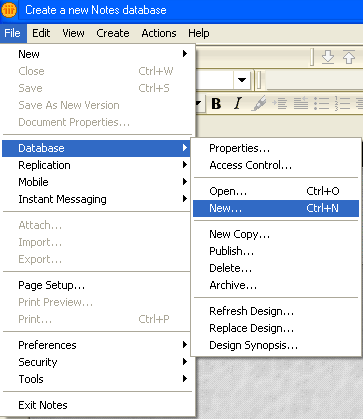
Task: Select the highlighted Database menu entry
Action: pos(97,148)
